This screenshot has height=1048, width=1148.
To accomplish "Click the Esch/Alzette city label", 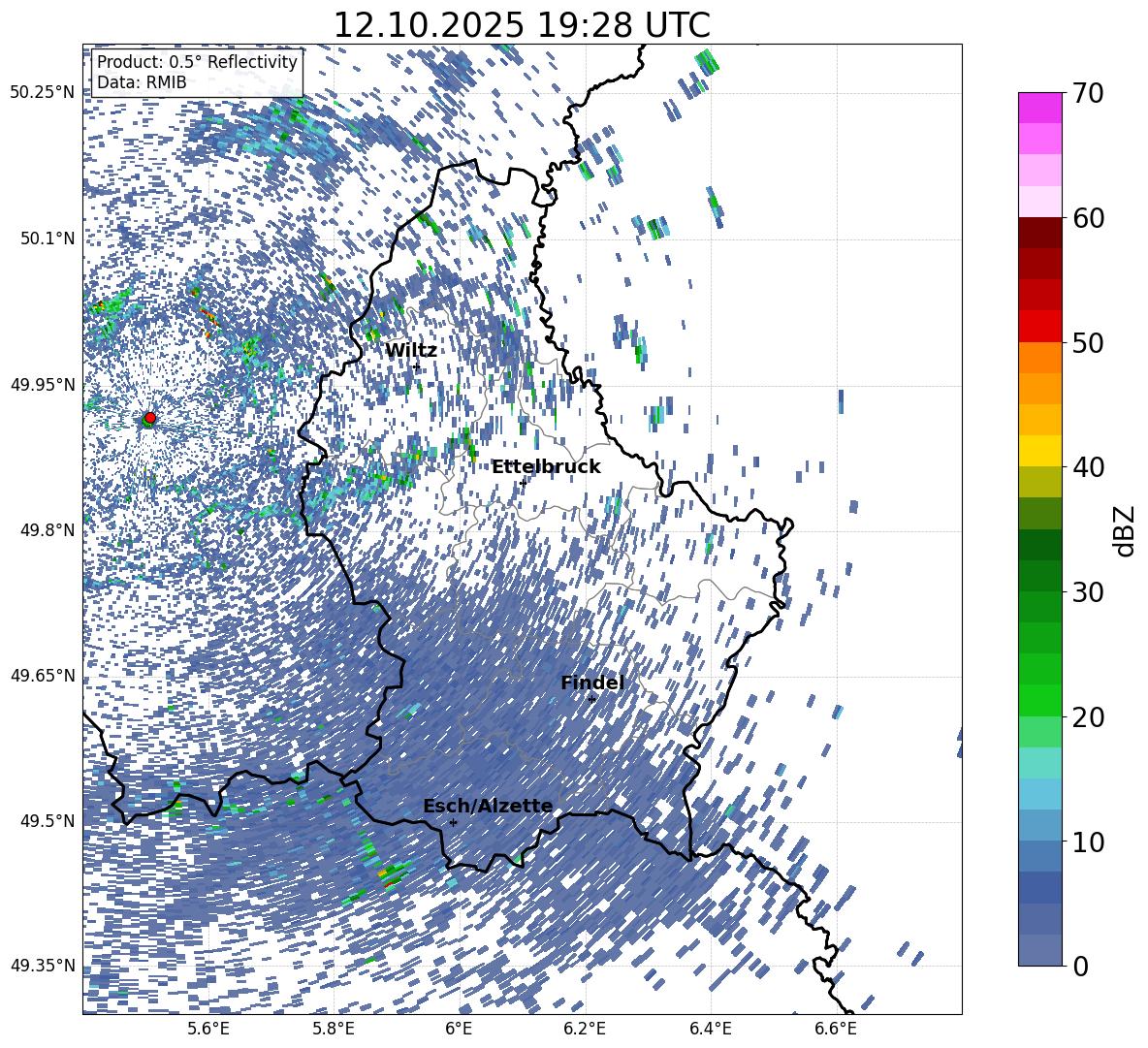I will 488,806.
